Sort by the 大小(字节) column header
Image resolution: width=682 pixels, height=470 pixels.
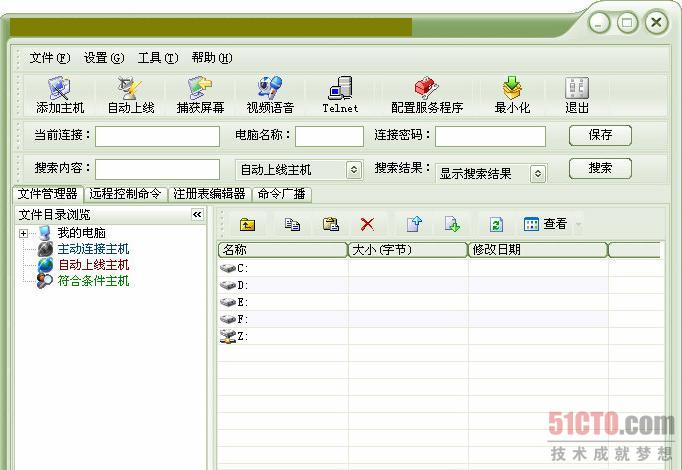point(408,250)
